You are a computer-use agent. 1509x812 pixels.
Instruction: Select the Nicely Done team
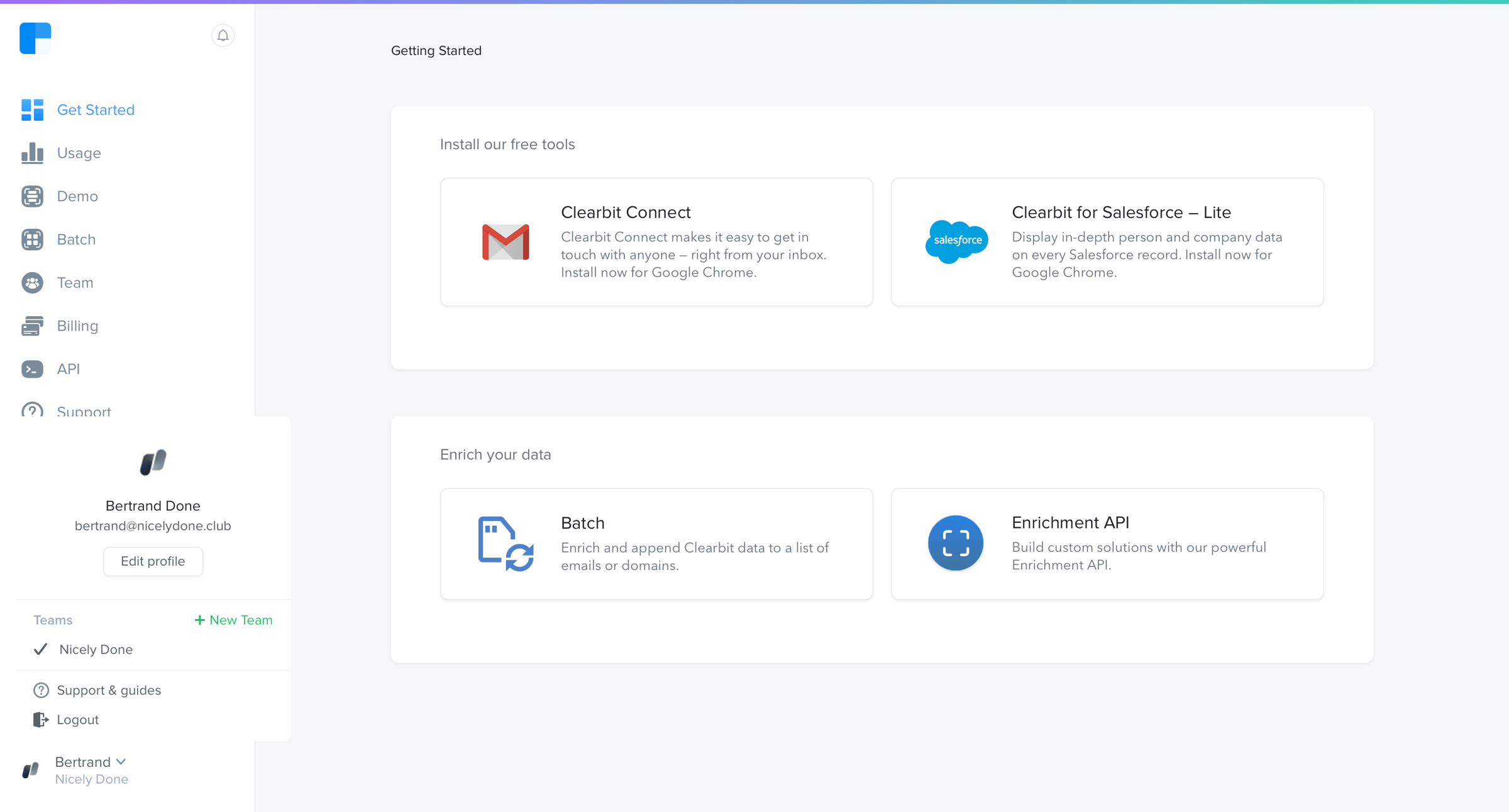pos(96,649)
